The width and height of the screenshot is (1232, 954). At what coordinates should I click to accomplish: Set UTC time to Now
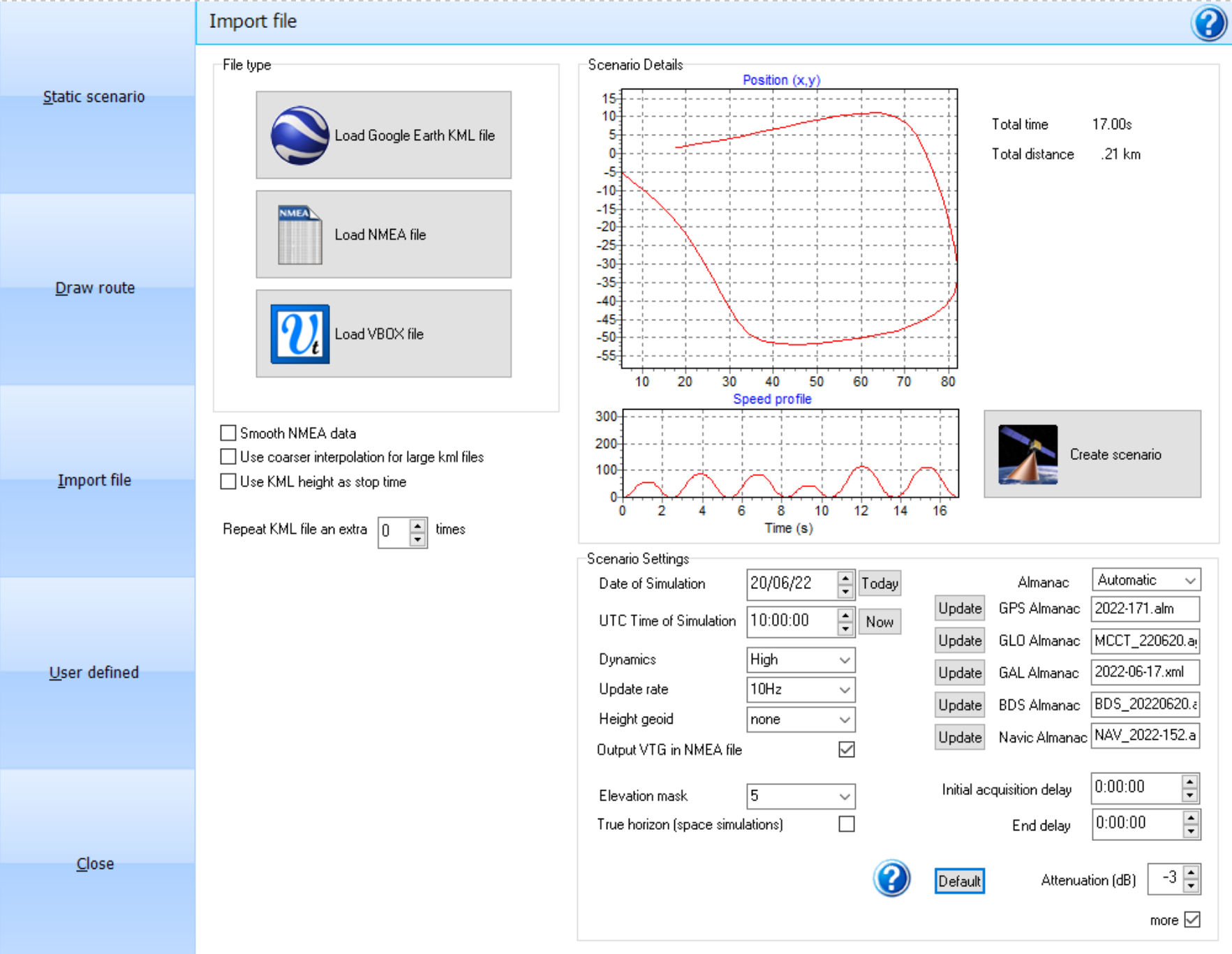coord(880,622)
